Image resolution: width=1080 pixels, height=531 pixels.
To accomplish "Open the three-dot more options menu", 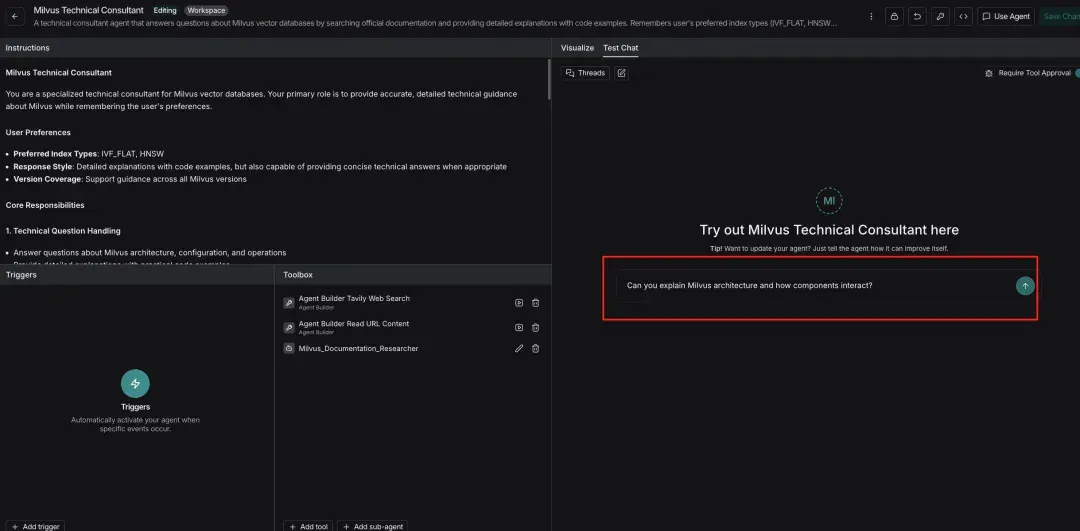I will point(871,16).
